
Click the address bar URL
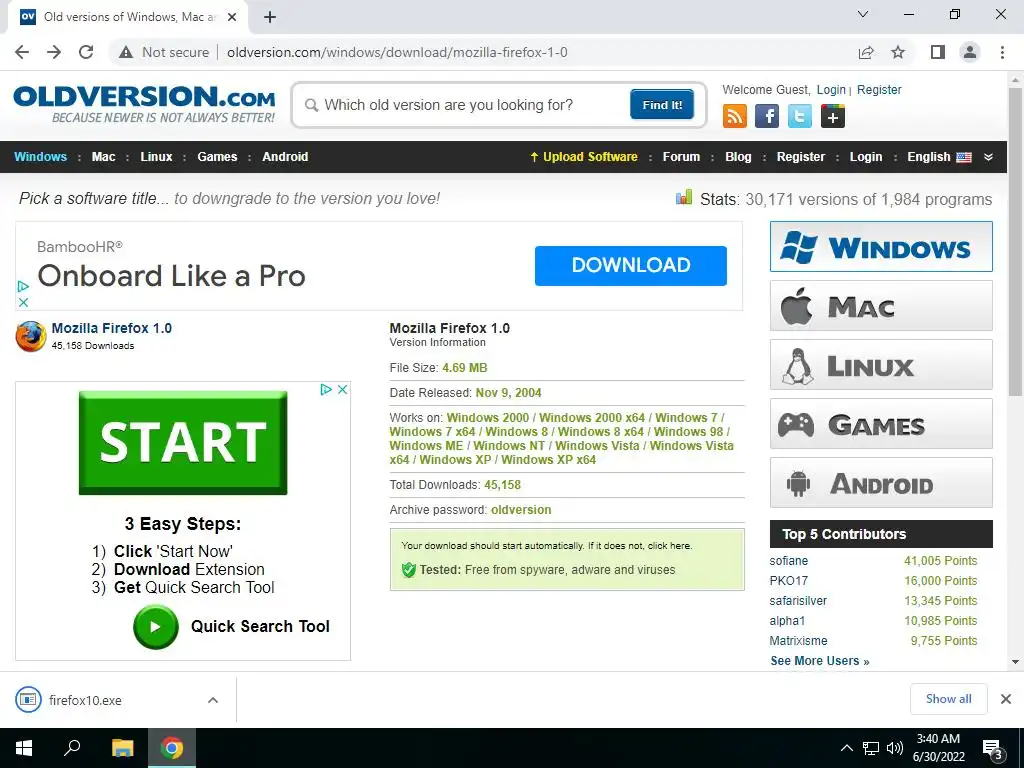[x=397, y=52]
